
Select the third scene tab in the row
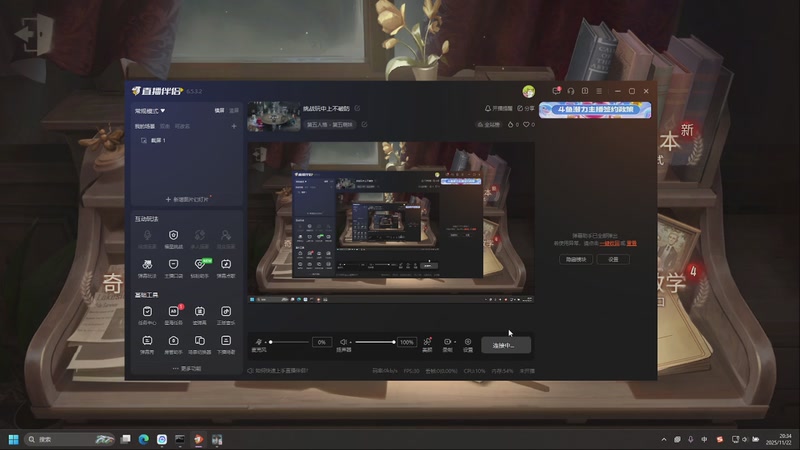point(182,126)
